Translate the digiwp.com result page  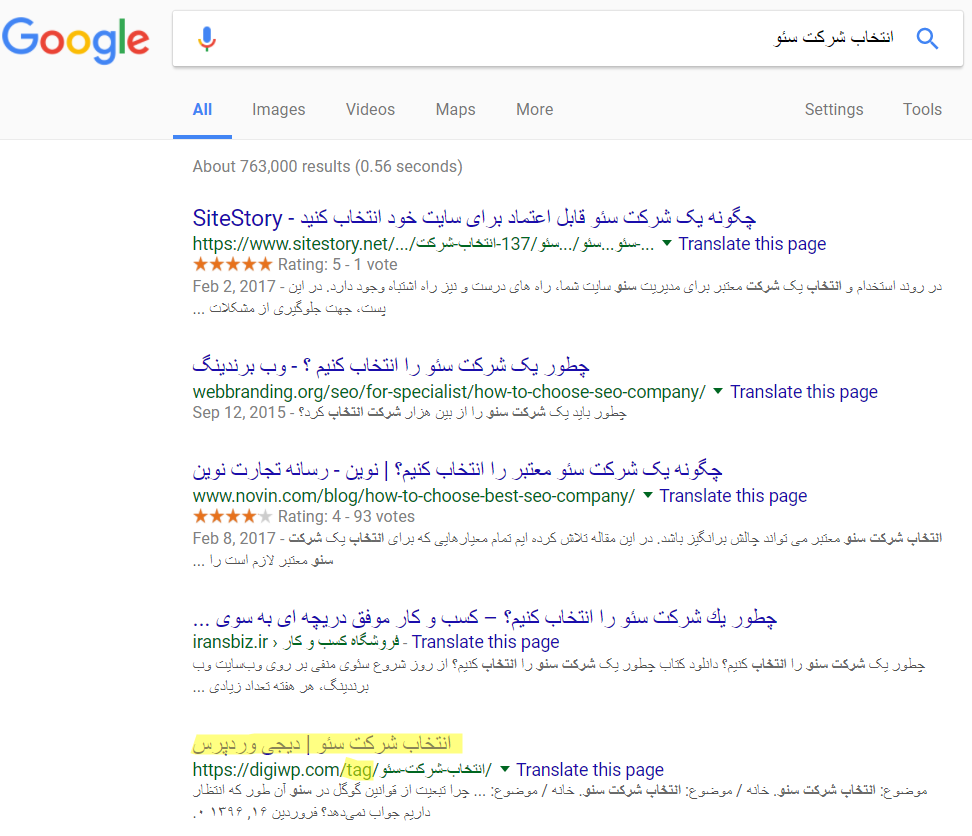pos(590,770)
